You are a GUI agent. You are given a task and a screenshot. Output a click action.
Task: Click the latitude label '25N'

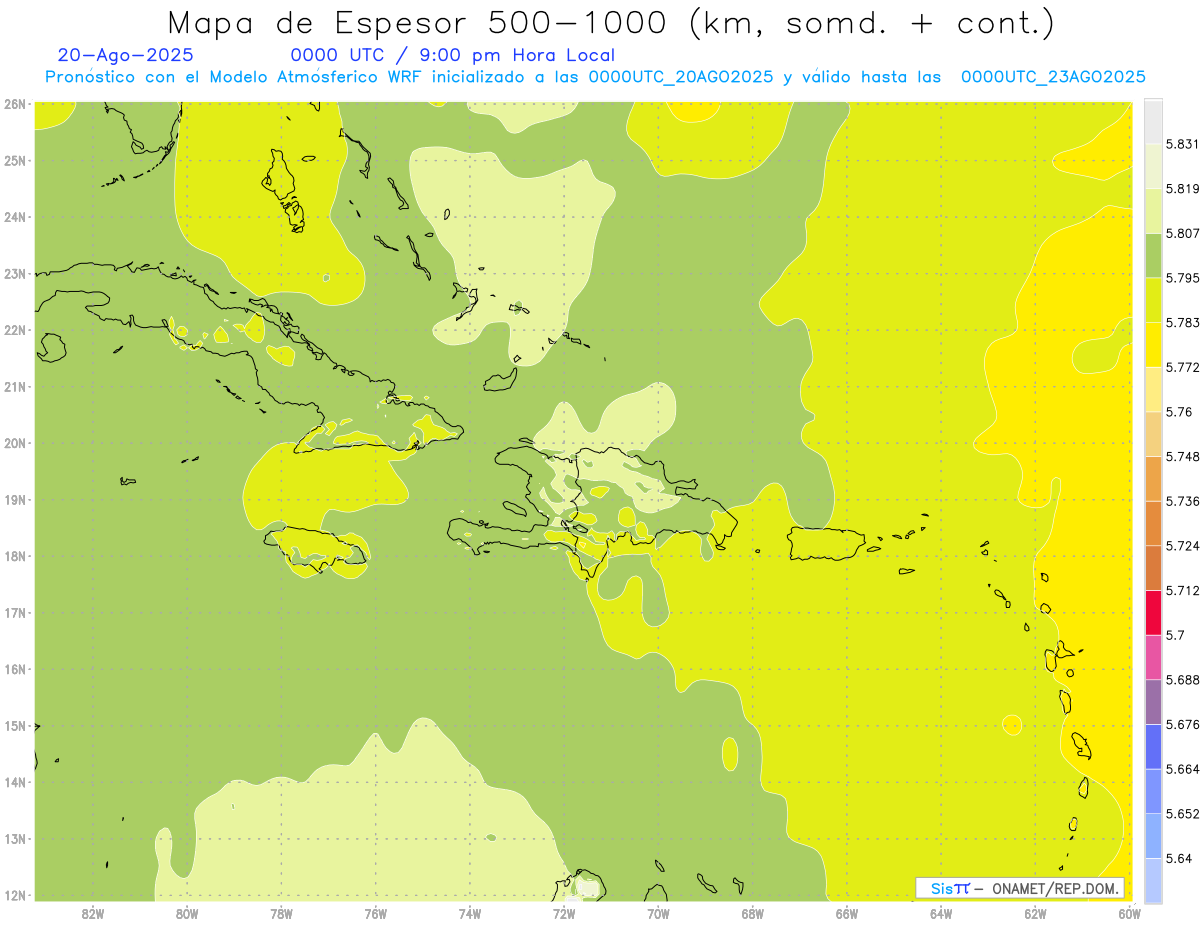[15, 160]
